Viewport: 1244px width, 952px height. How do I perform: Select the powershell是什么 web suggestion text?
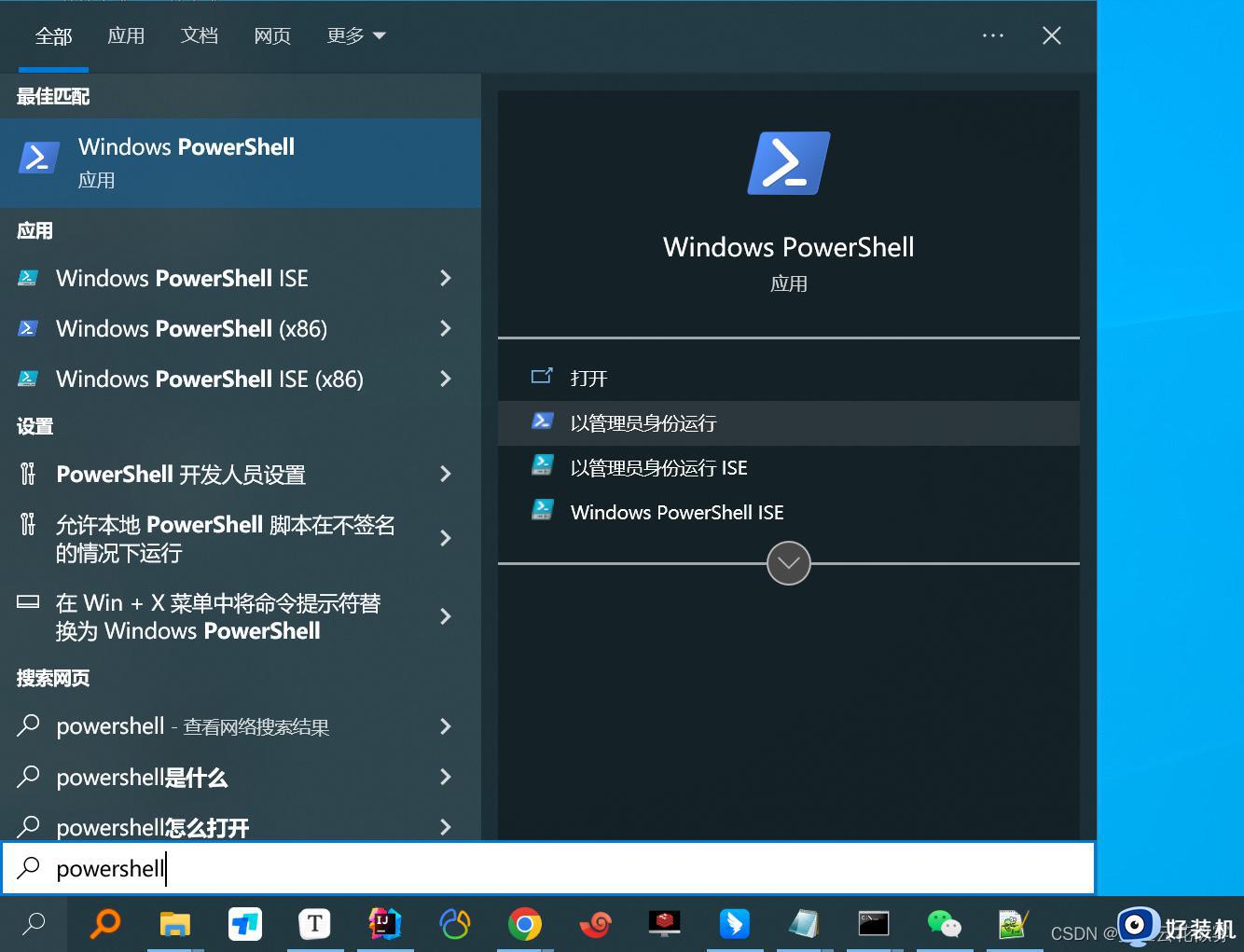[x=142, y=777]
